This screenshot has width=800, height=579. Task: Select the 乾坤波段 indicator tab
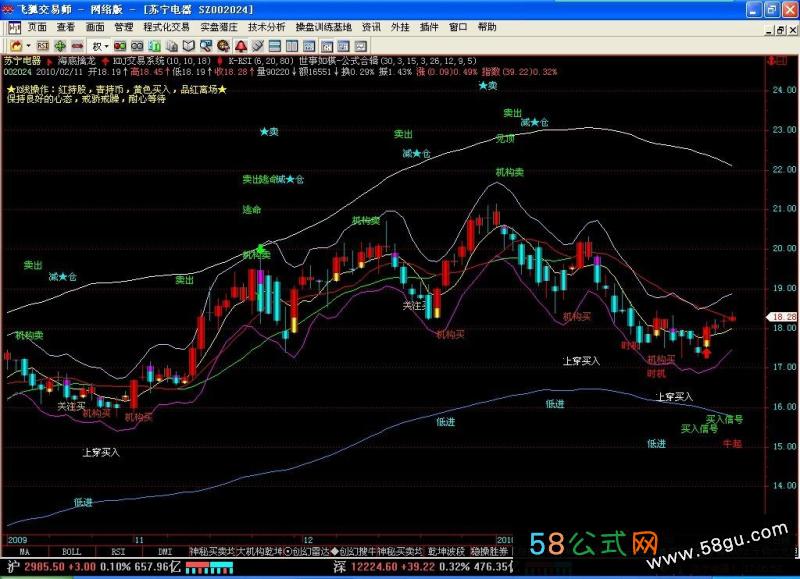coord(446,551)
